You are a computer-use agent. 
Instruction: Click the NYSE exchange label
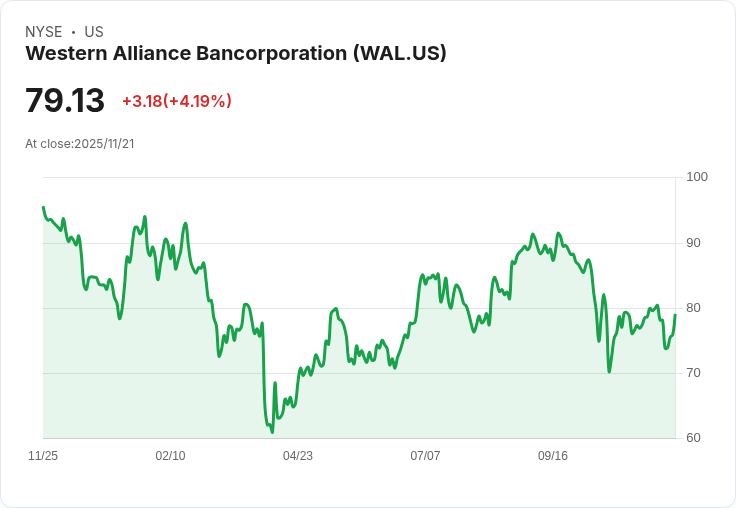43,32
